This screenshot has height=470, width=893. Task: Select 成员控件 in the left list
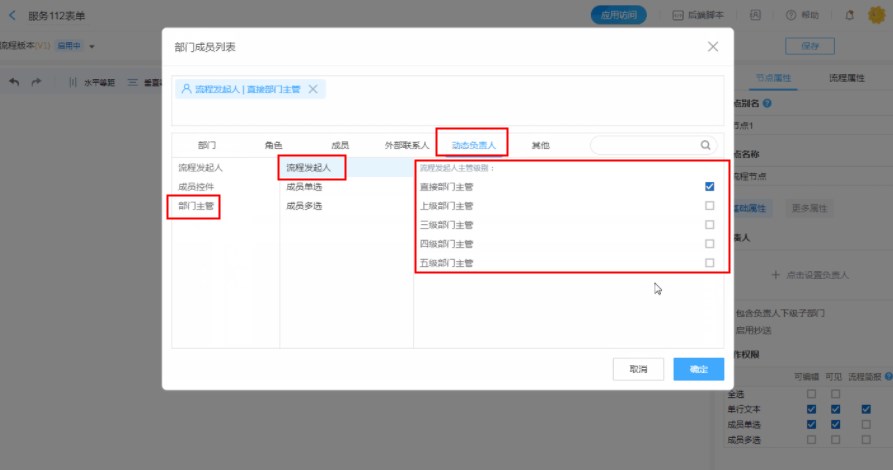195,187
